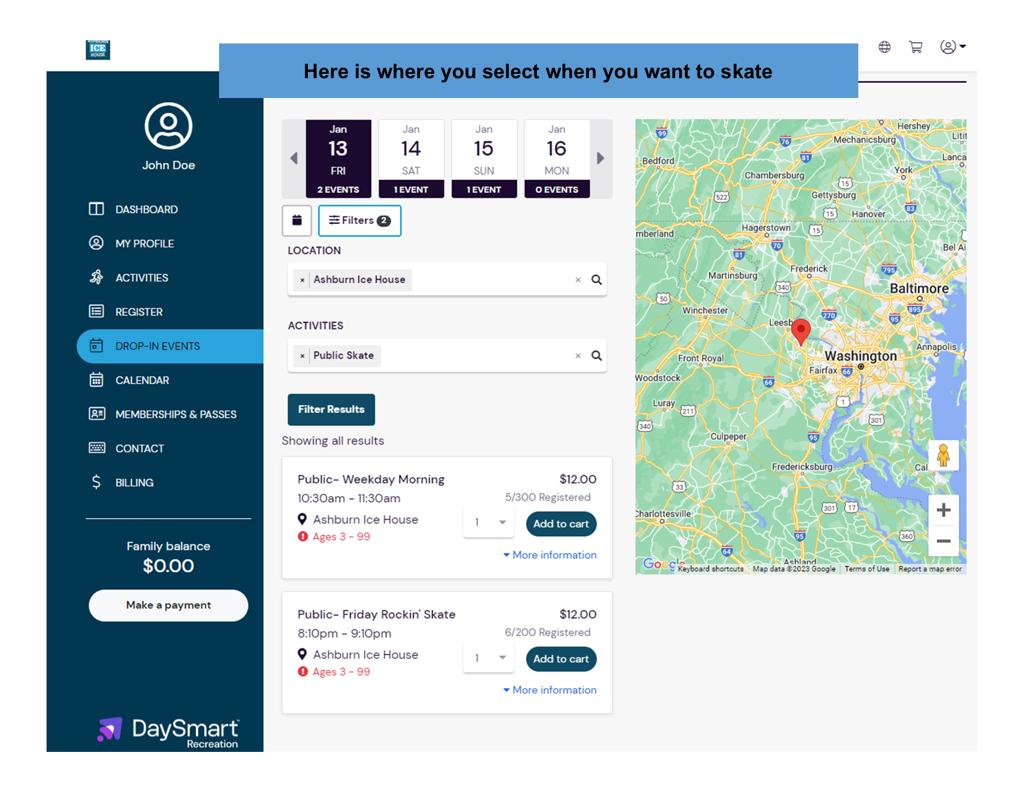The width and height of the screenshot is (1024, 791).
Task: Click the Make a payment button
Action: (168, 605)
